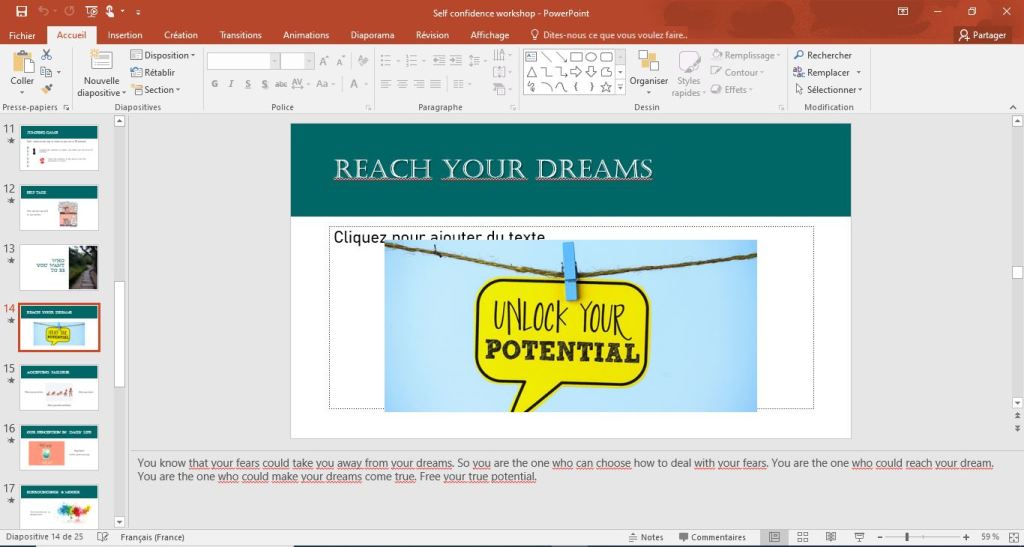Start slideshow from status bar icon
The height and width of the screenshot is (547, 1024).
859,537
